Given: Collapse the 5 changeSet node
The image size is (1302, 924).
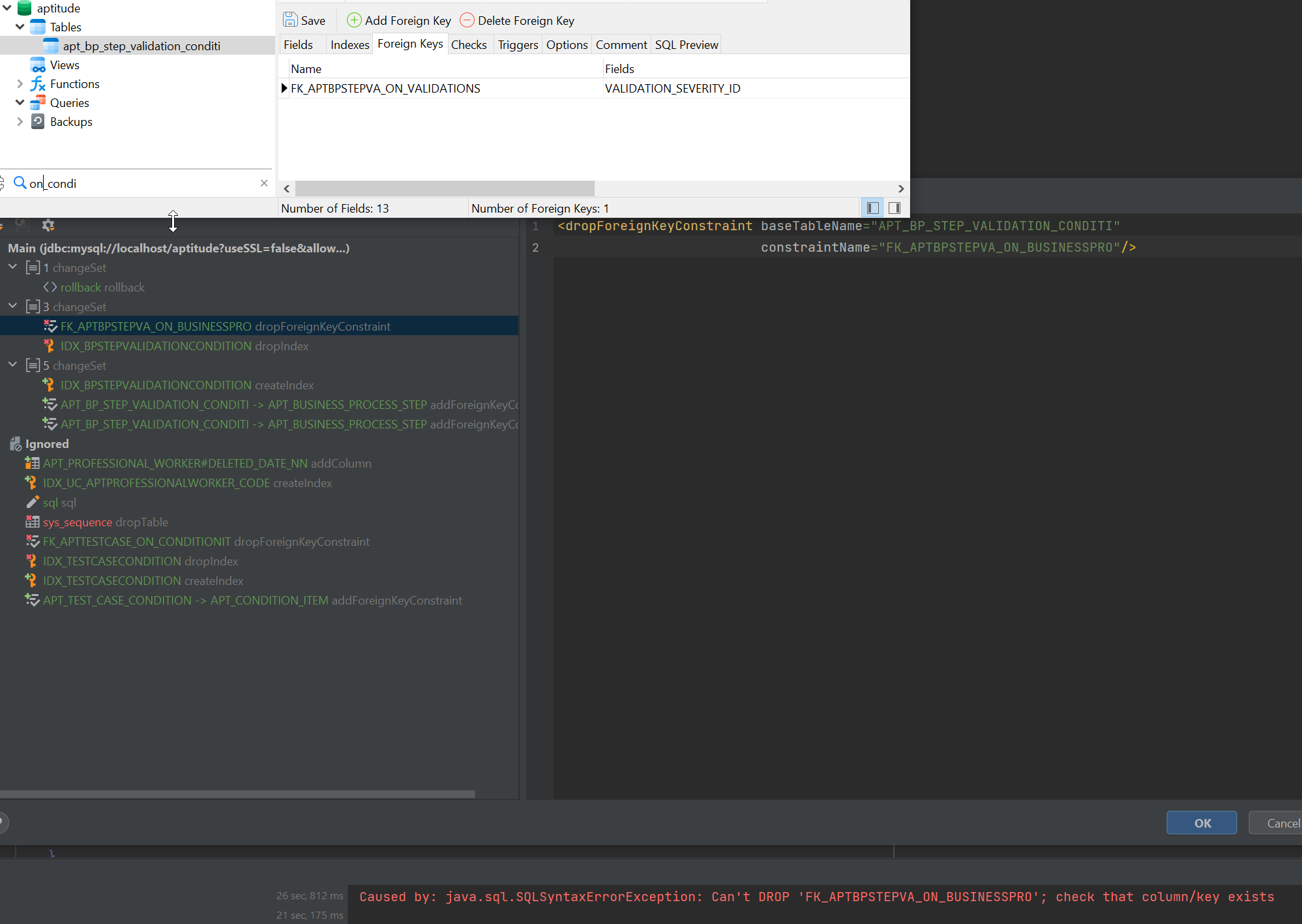Looking at the screenshot, I should pyautogui.click(x=12, y=365).
